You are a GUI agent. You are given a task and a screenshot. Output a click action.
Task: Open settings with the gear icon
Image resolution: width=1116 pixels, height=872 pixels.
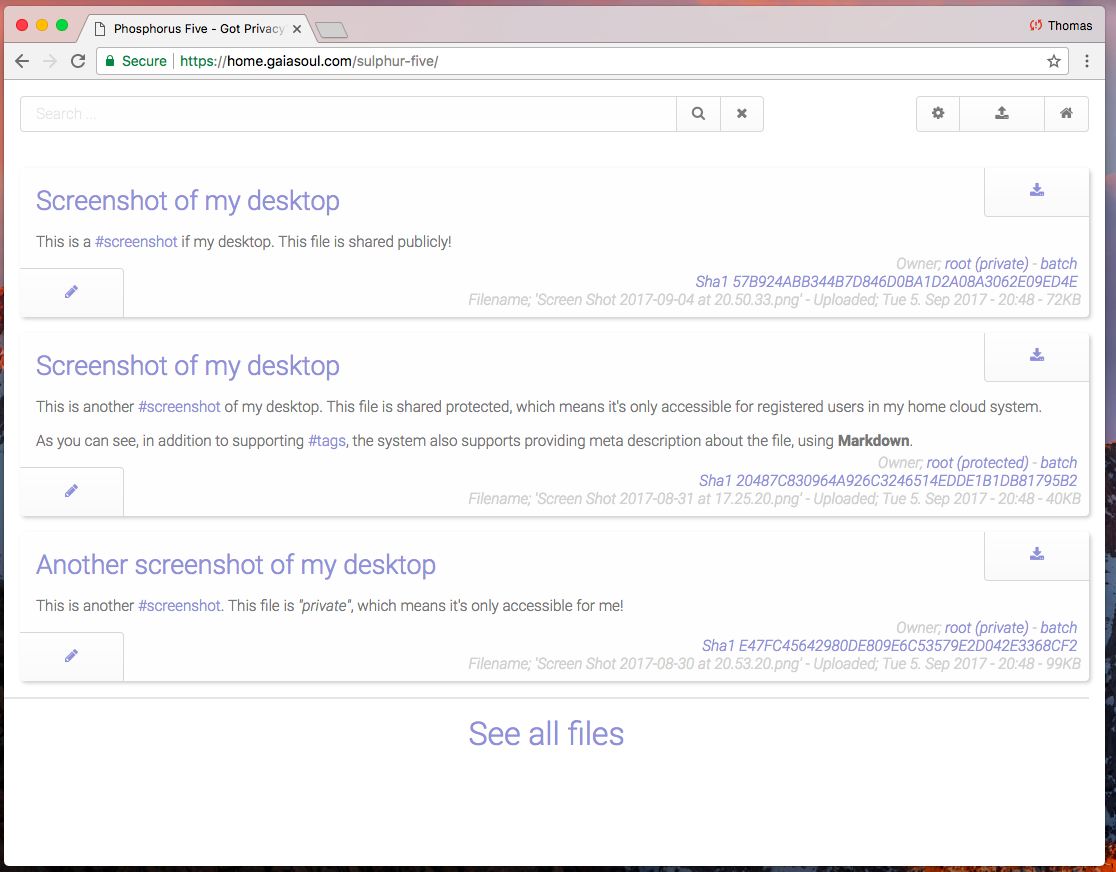(938, 114)
